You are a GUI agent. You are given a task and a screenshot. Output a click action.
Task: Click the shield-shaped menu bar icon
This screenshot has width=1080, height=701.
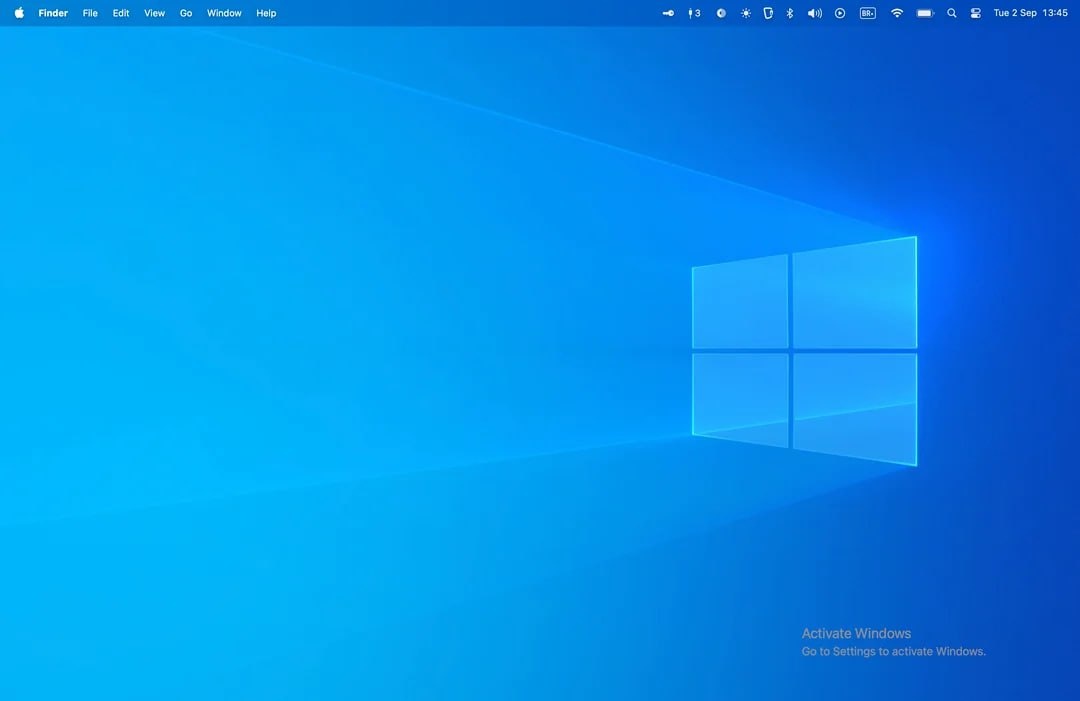pos(768,13)
